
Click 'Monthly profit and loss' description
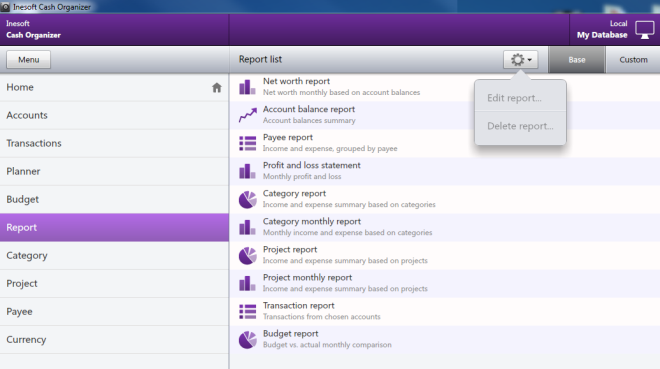pyautogui.click(x=302, y=176)
